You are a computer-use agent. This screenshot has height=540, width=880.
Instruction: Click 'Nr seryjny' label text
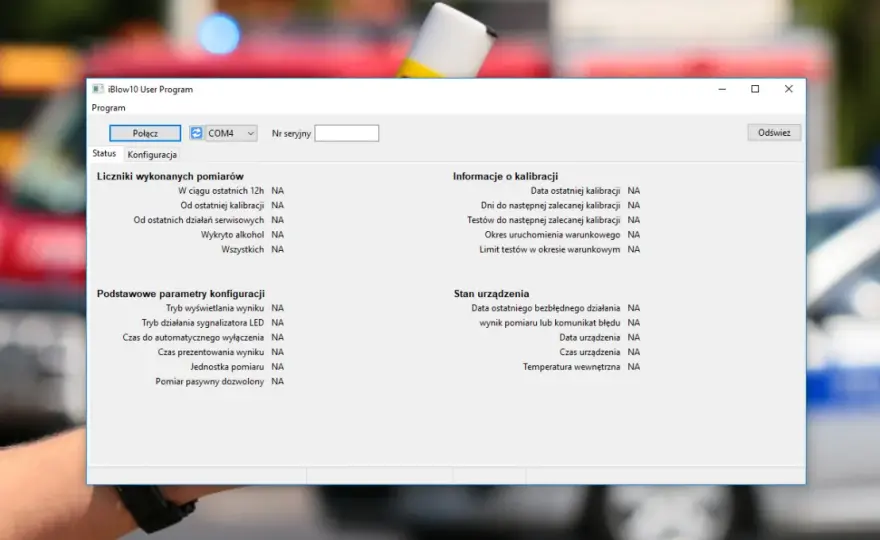coord(291,134)
